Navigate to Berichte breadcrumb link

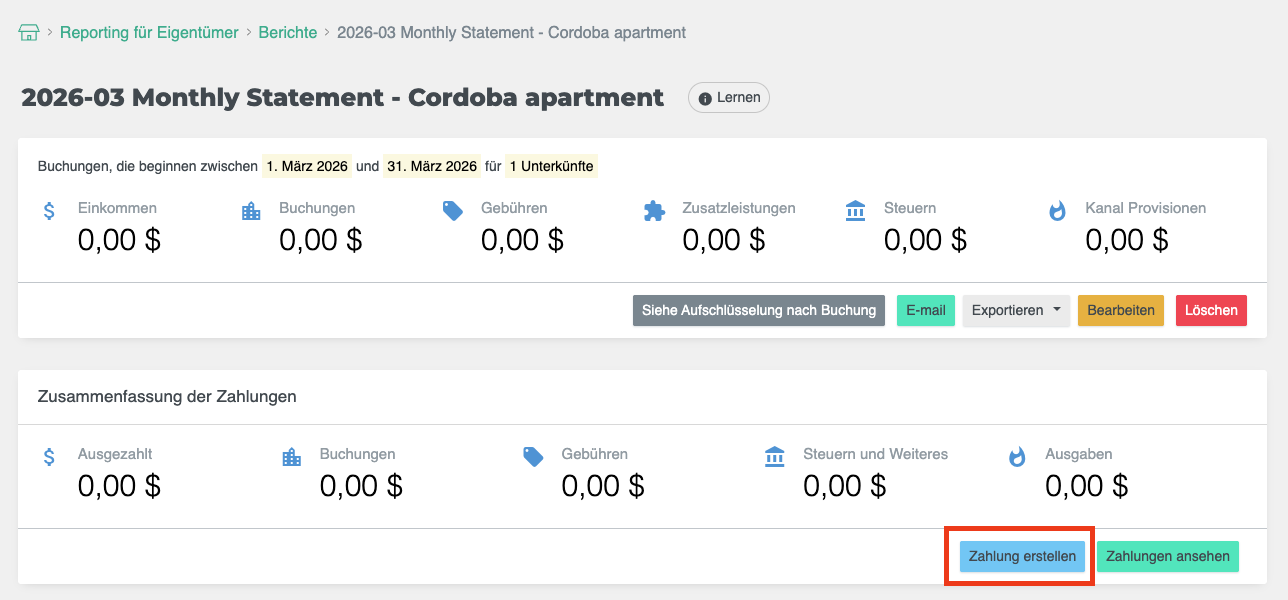288,33
